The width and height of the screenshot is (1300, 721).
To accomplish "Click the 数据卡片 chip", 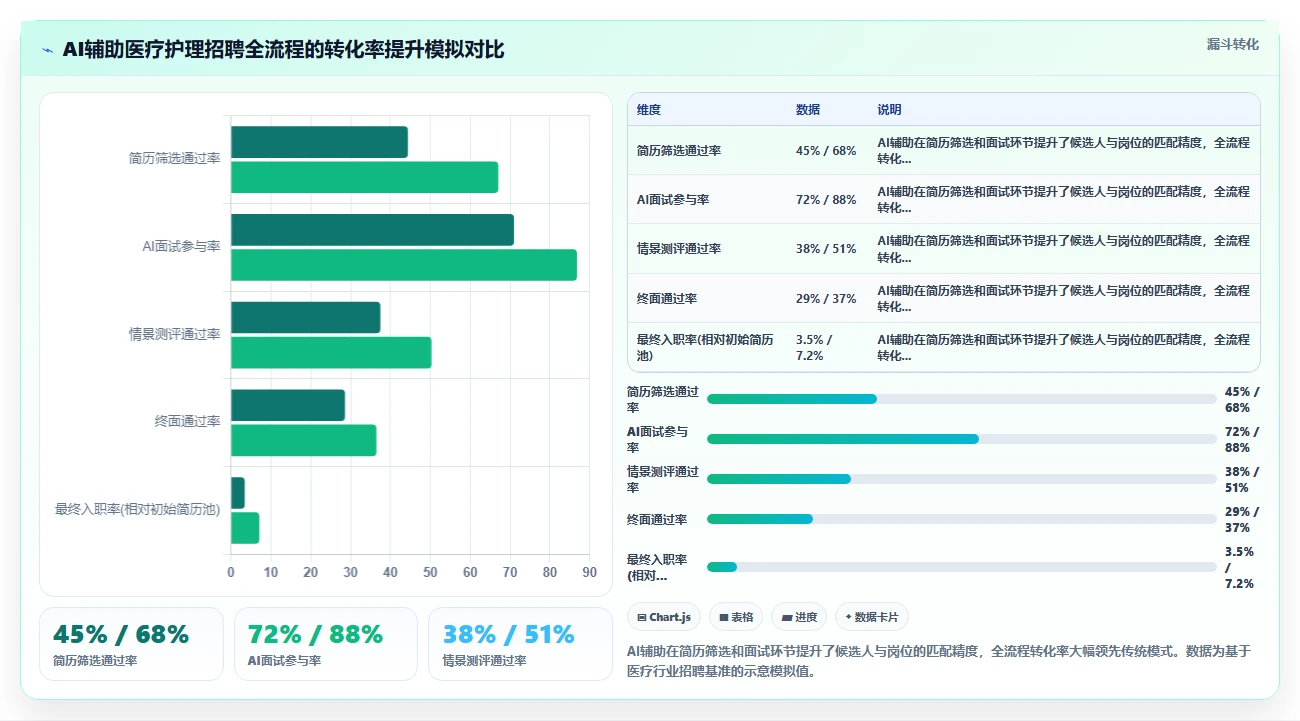I will click(871, 617).
